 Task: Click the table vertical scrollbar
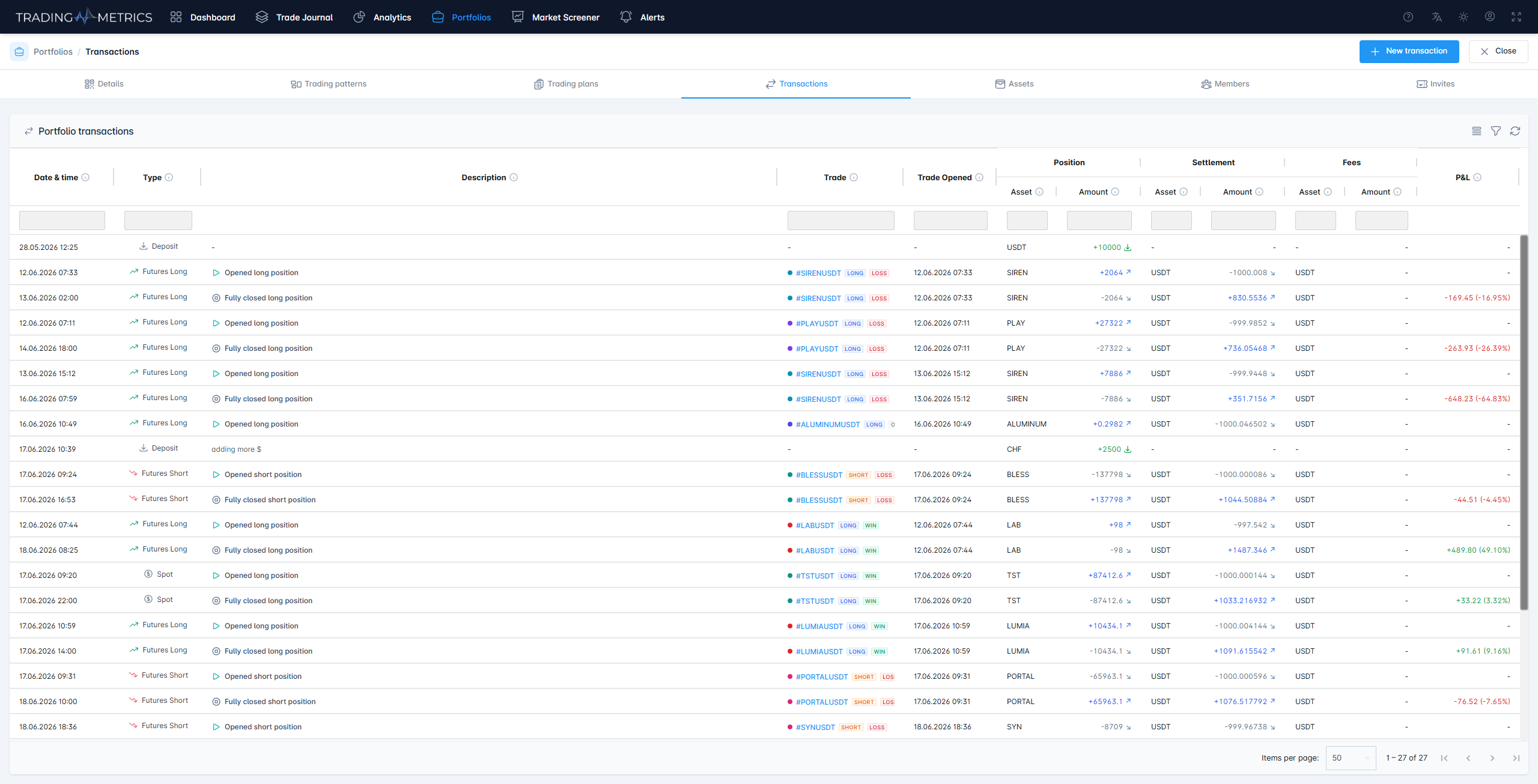tap(1524, 423)
